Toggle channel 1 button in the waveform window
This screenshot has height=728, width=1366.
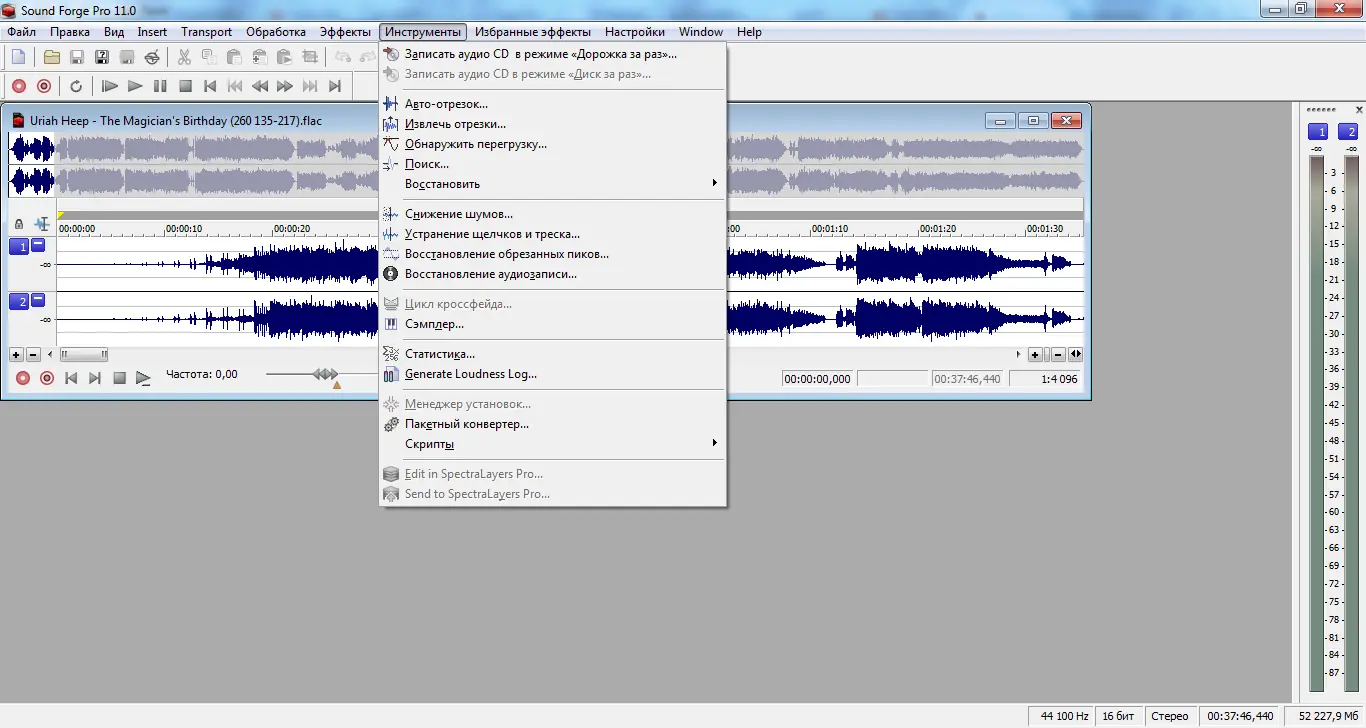pyautogui.click(x=19, y=247)
